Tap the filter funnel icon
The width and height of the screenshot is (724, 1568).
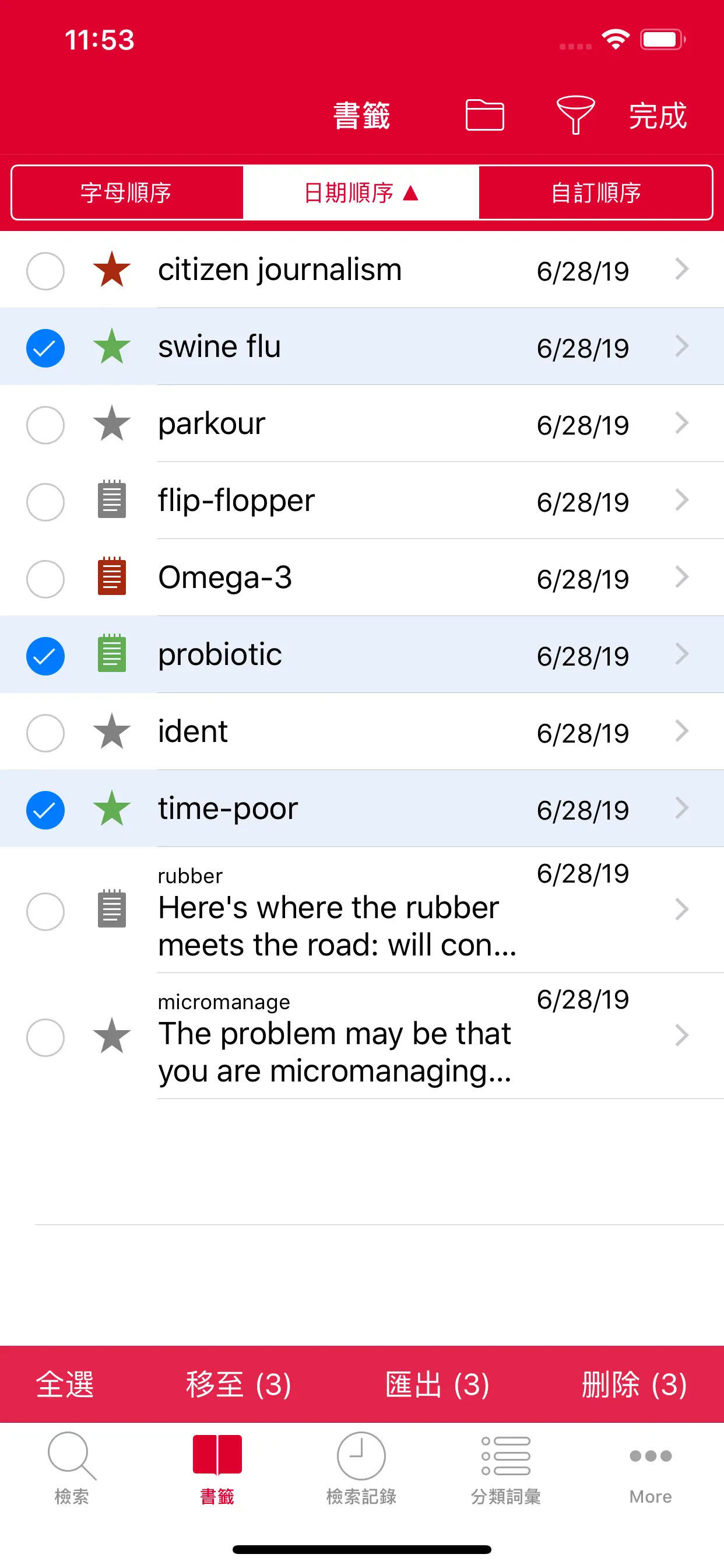pos(575,114)
